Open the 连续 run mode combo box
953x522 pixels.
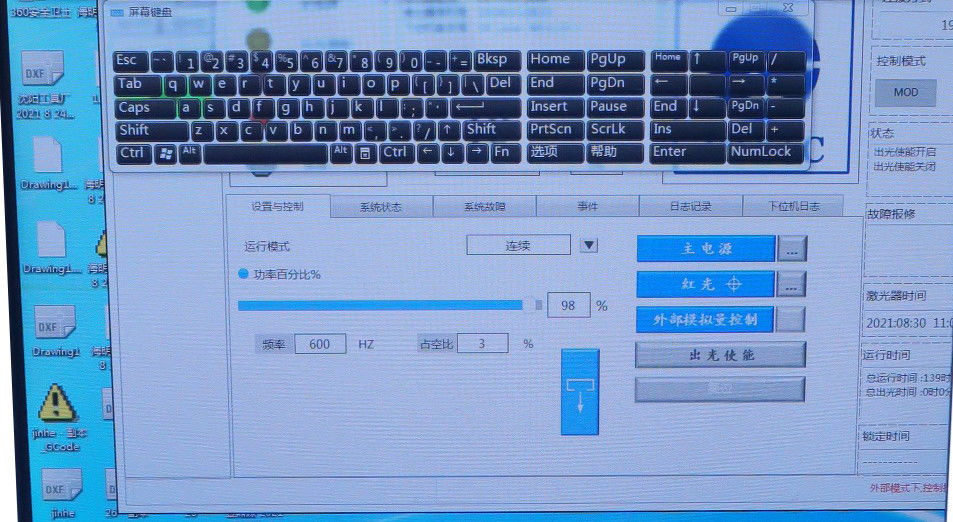point(518,246)
